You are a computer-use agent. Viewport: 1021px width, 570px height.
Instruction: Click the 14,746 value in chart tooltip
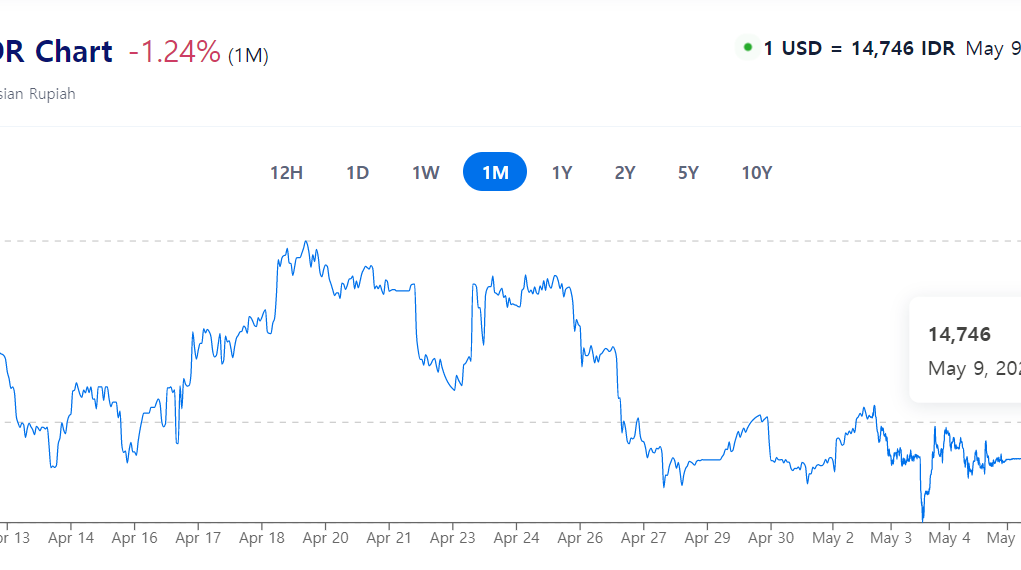959,334
